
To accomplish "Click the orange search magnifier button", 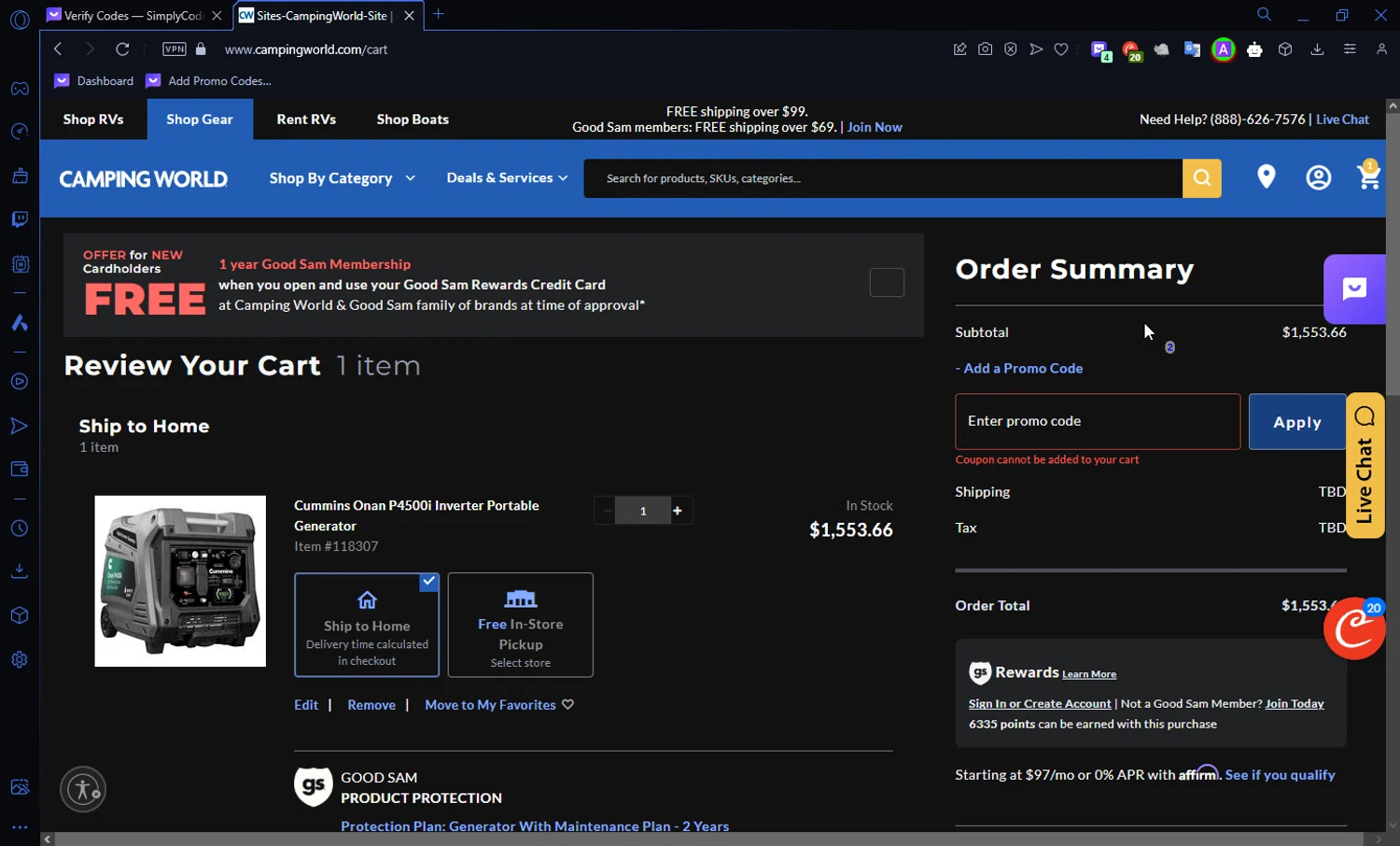I will [1202, 178].
